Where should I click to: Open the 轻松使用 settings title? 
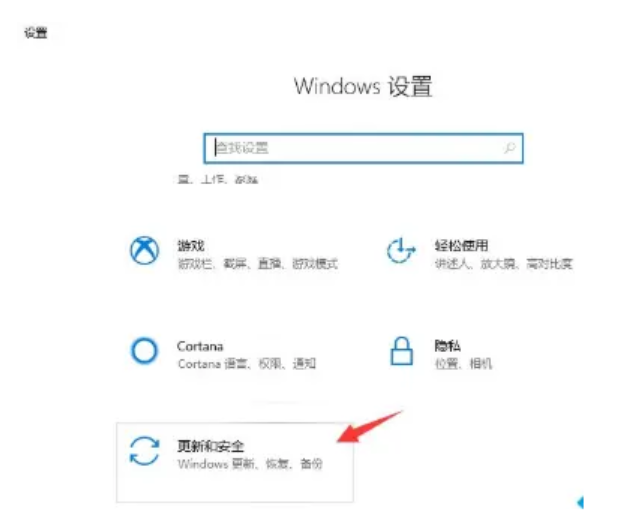[x=462, y=245]
